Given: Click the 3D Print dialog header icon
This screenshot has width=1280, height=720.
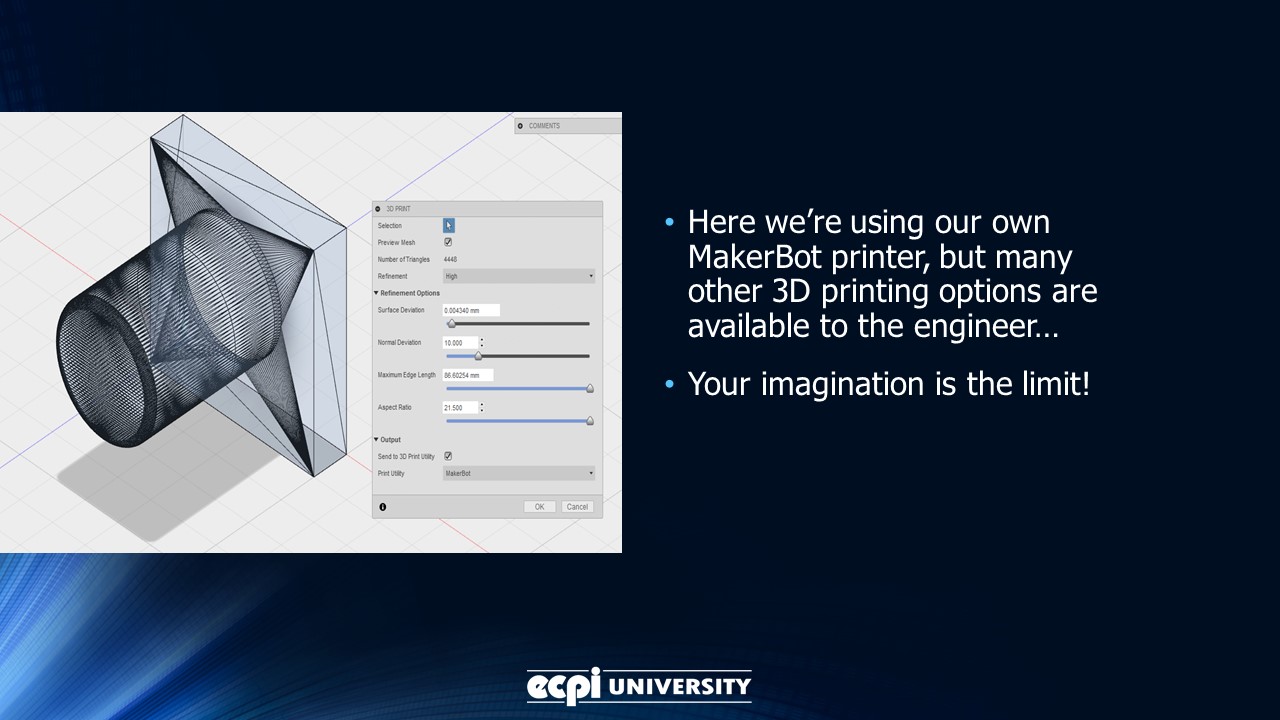Looking at the screenshot, I should pos(377,209).
